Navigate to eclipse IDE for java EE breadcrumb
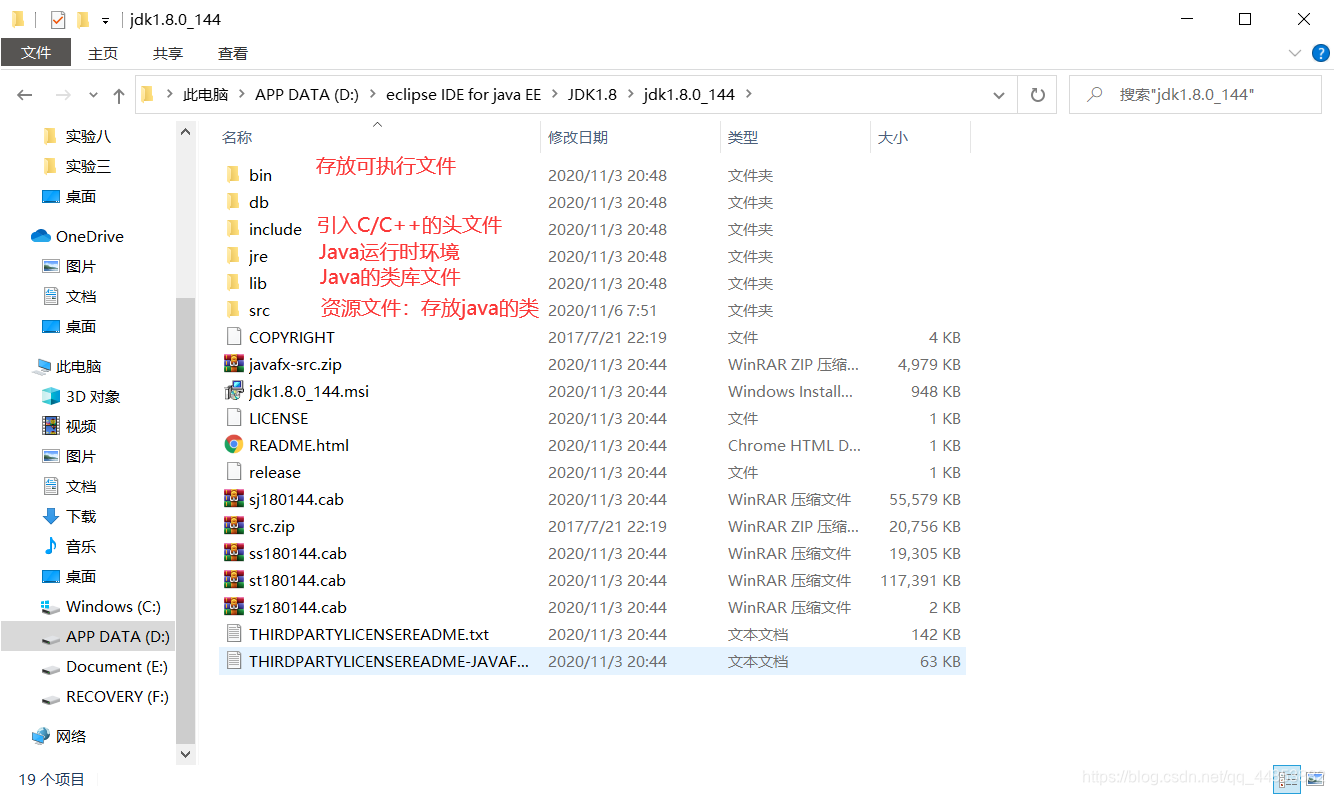1335x795 pixels. point(463,95)
